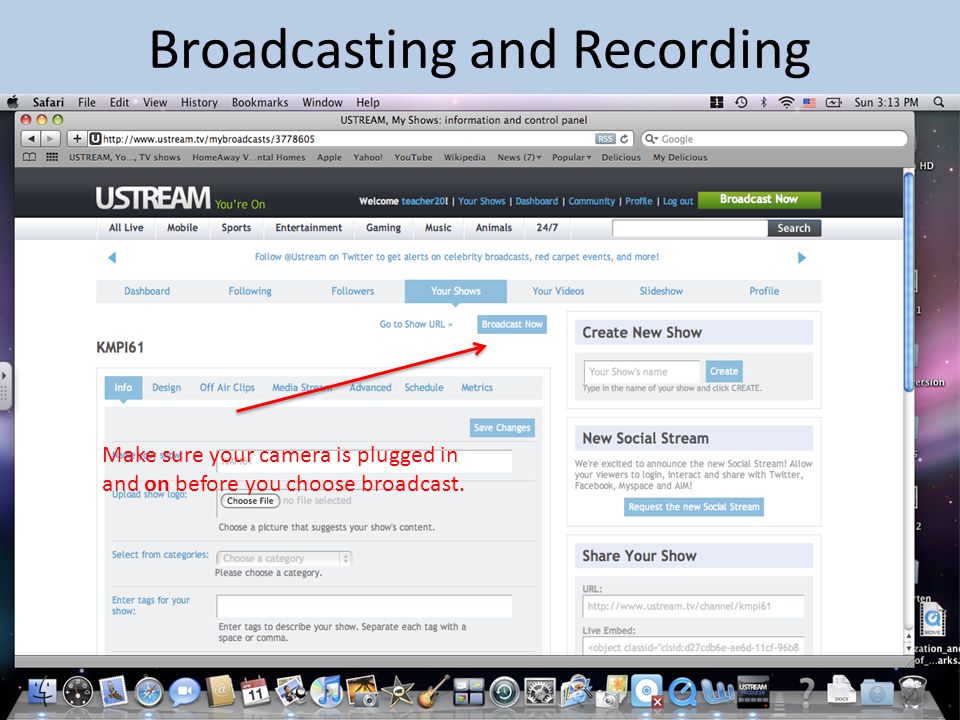Click the Wikipedia bookmark in bookmarks bar
This screenshot has height=720, width=960.
click(464, 157)
